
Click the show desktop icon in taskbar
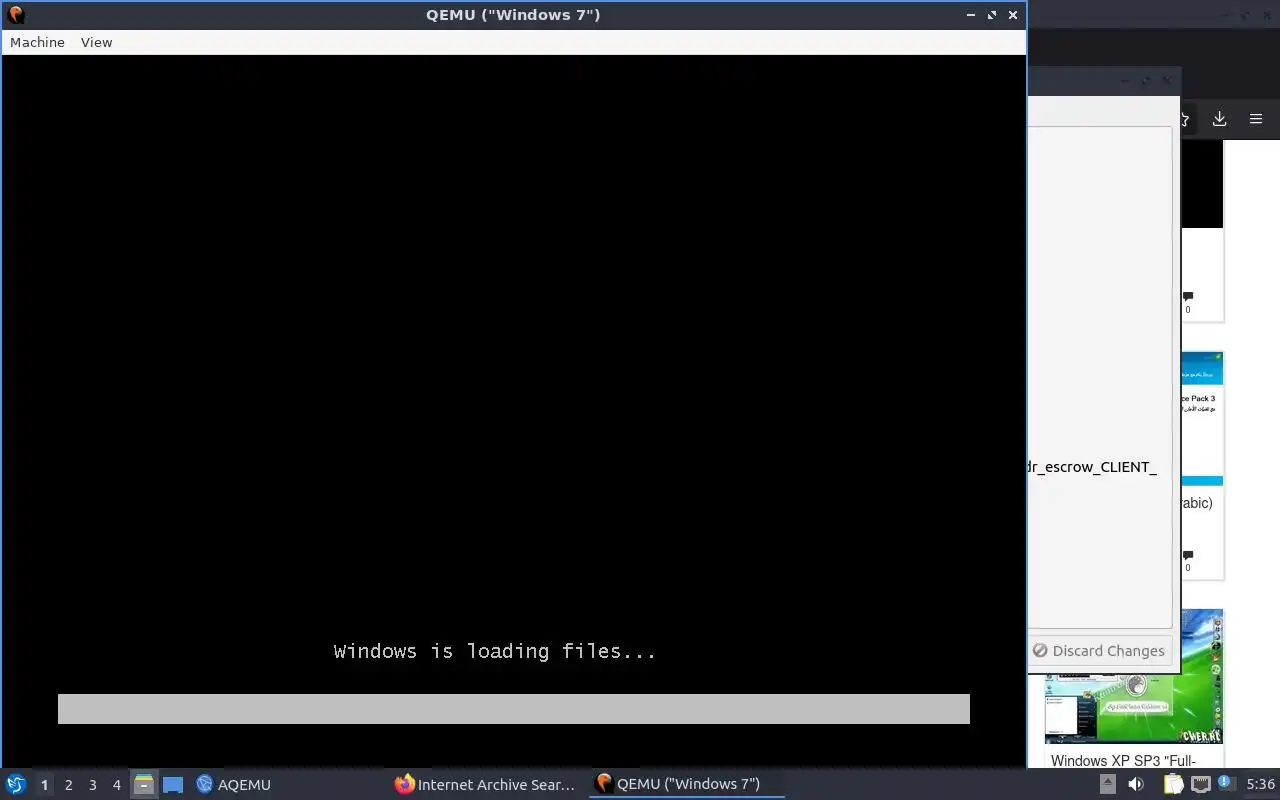173,785
